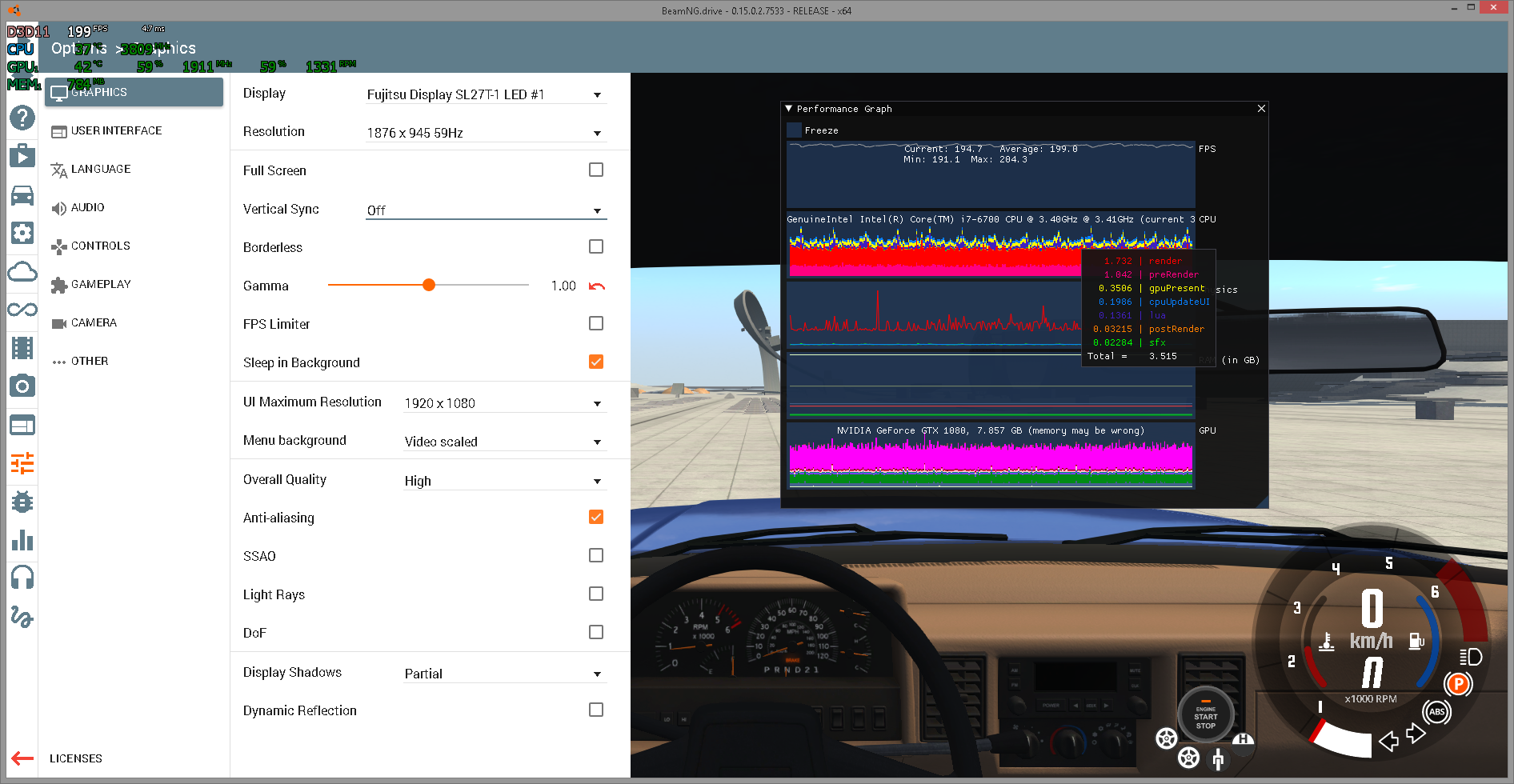Uncheck Sleep in Background

click(596, 362)
